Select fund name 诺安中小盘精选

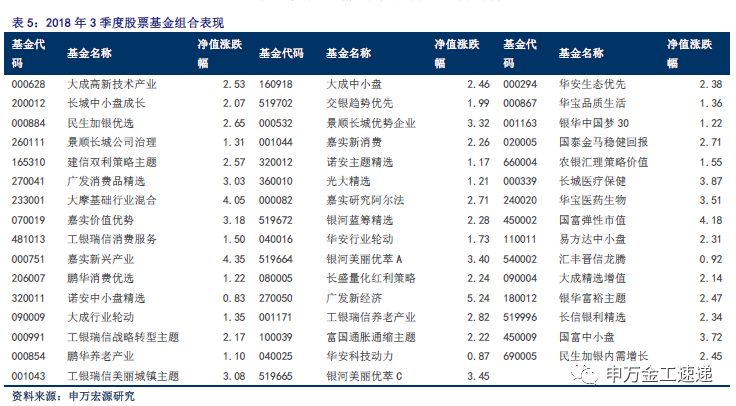pos(106,298)
